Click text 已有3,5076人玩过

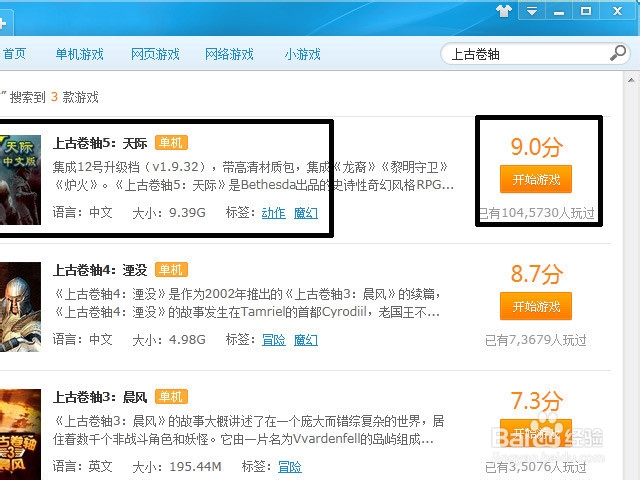click(x=536, y=467)
